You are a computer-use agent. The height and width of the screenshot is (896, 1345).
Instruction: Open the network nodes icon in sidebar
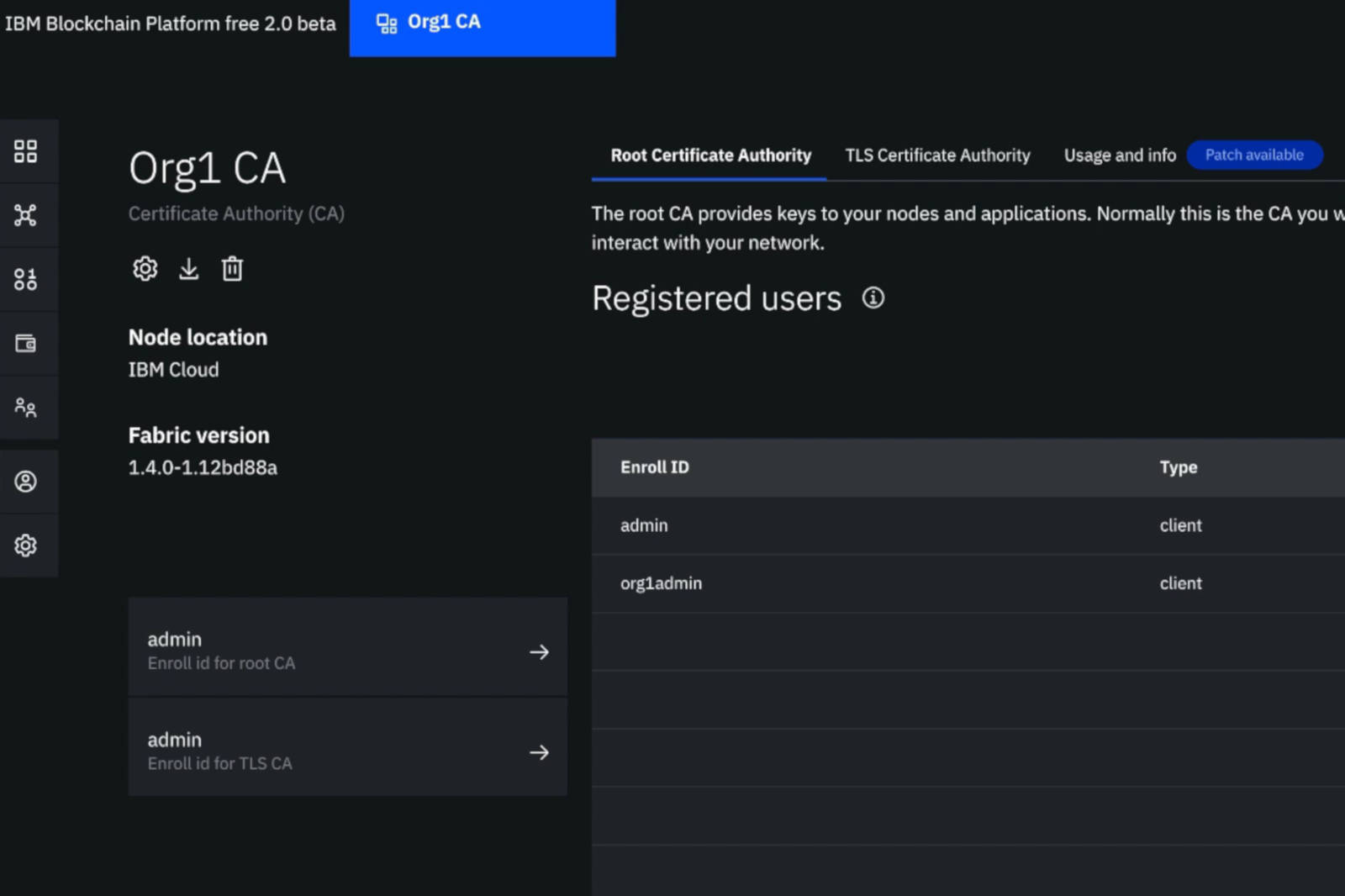tap(25, 215)
